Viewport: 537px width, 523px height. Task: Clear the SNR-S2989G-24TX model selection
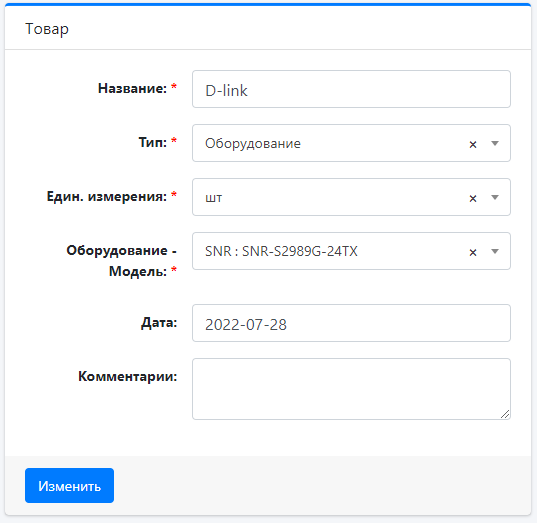pyautogui.click(x=473, y=253)
